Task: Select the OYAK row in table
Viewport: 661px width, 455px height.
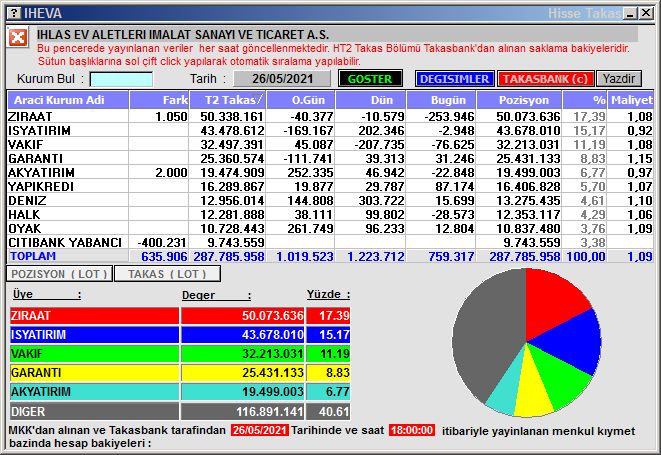Action: tap(330, 228)
